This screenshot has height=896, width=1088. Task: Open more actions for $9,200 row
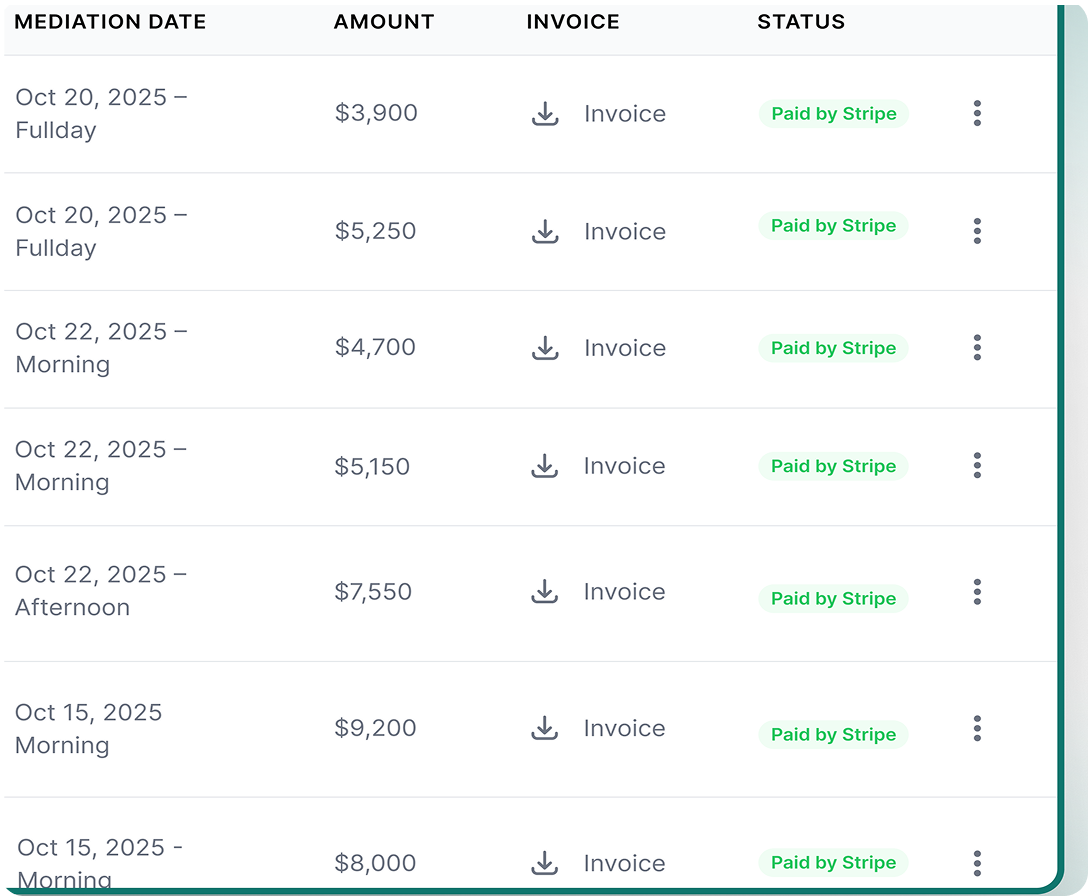pos(977,728)
